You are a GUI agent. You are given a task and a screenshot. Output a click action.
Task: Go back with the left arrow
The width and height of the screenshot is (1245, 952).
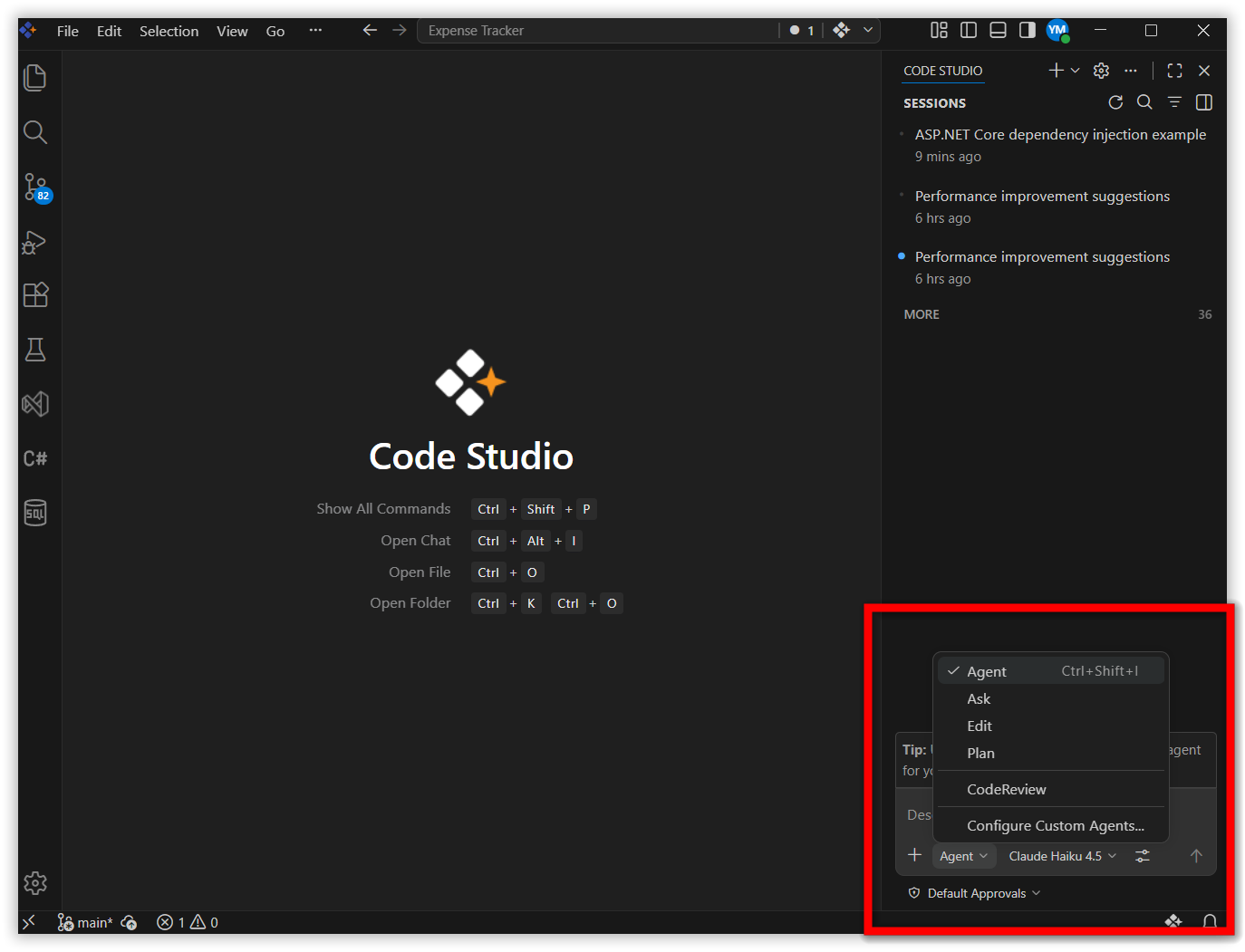click(370, 31)
